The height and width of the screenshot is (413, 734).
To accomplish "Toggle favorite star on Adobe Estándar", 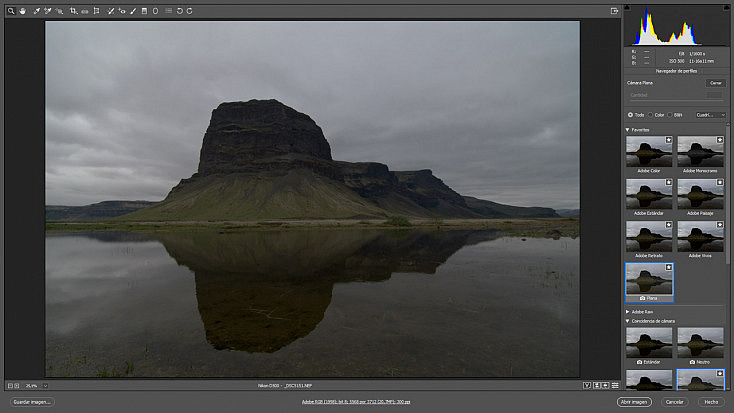I will click(x=668, y=182).
